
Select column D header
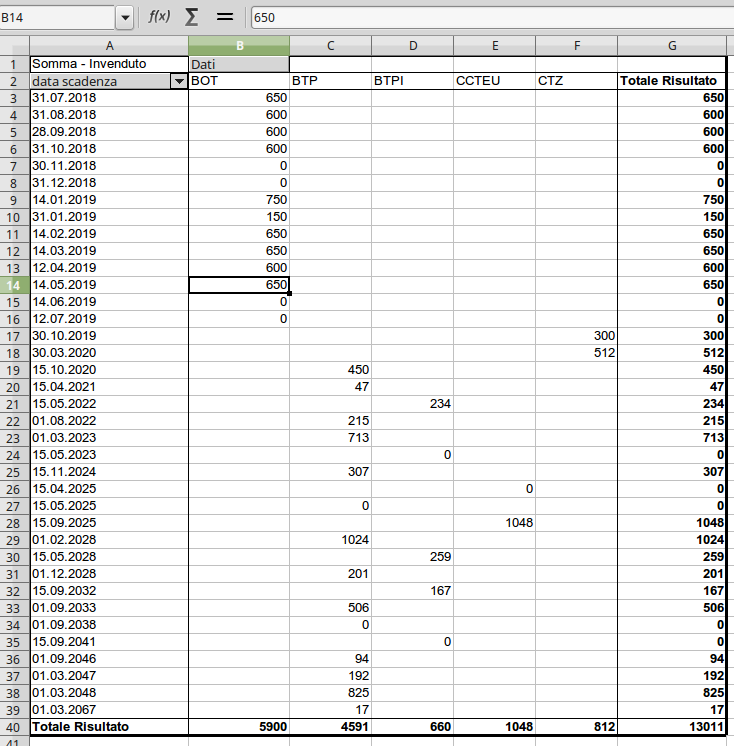tap(412, 46)
